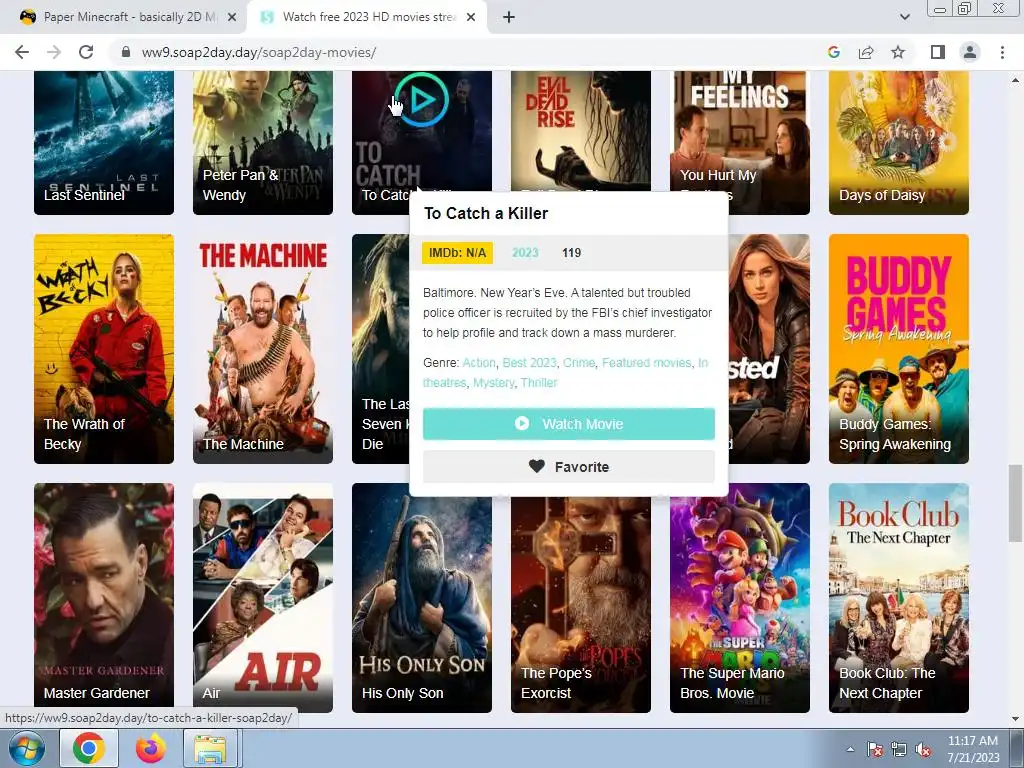Screen dimensions: 1024x768
Task: Toggle the browser side panel
Action: [x=938, y=52]
